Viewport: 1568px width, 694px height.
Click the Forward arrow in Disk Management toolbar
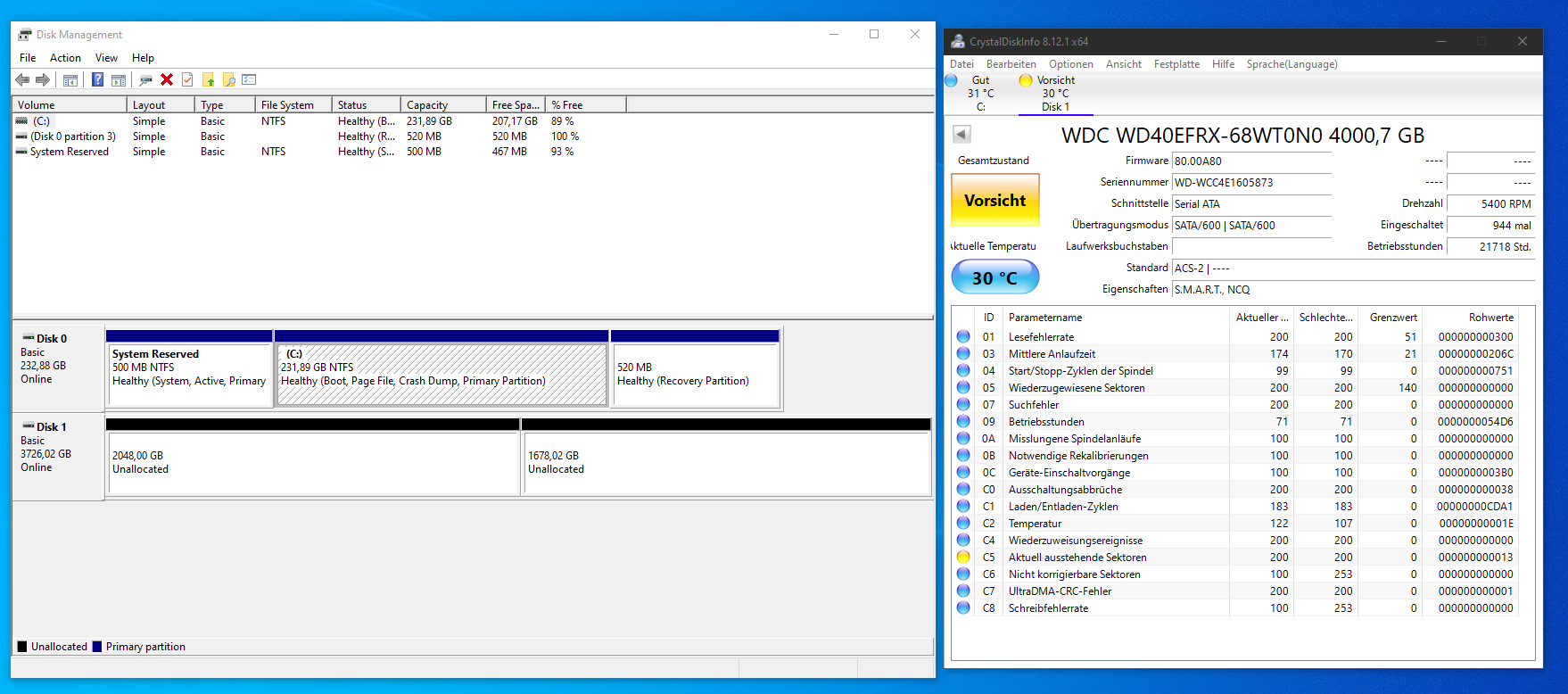pos(42,80)
